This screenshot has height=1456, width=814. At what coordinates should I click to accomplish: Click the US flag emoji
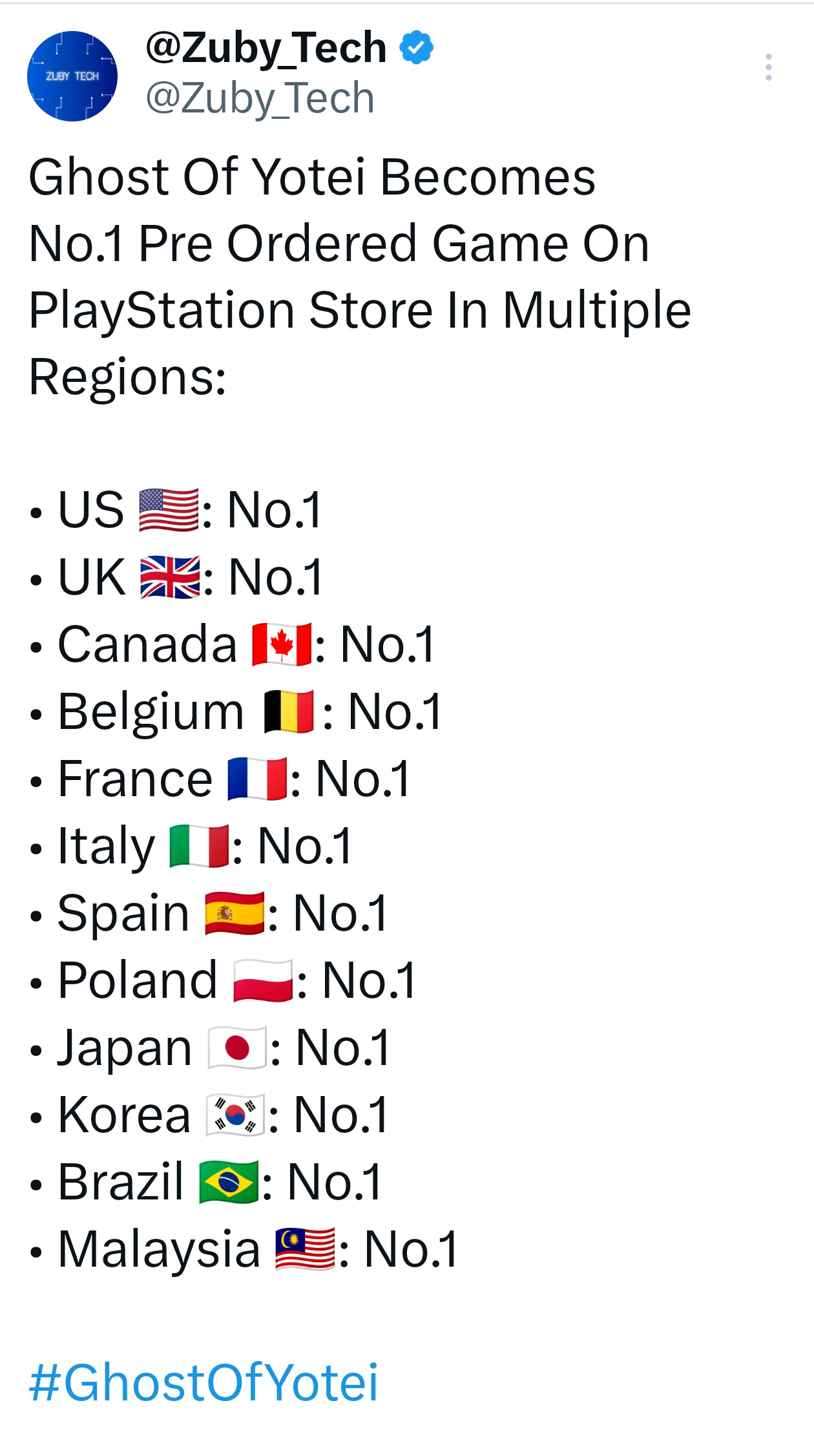point(169,510)
